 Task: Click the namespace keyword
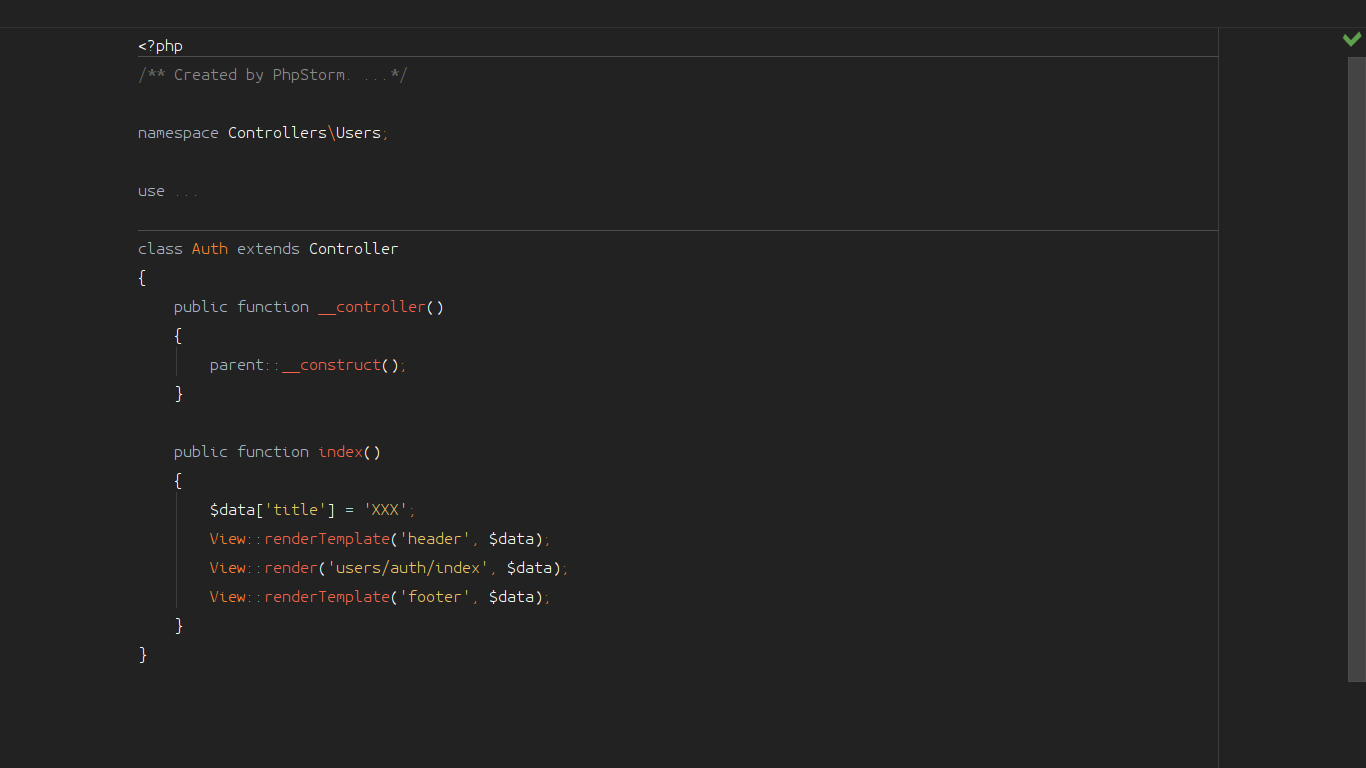click(178, 133)
